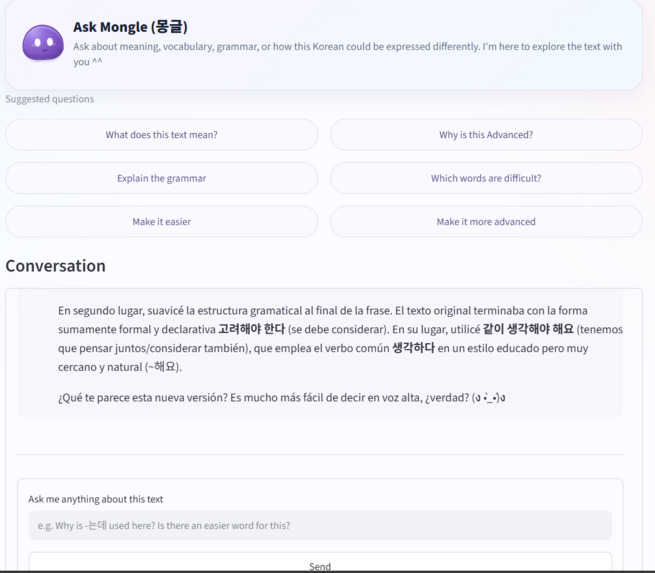Pick 'Which words are difficult?' suggestion
This screenshot has width=655, height=573.
pos(486,178)
